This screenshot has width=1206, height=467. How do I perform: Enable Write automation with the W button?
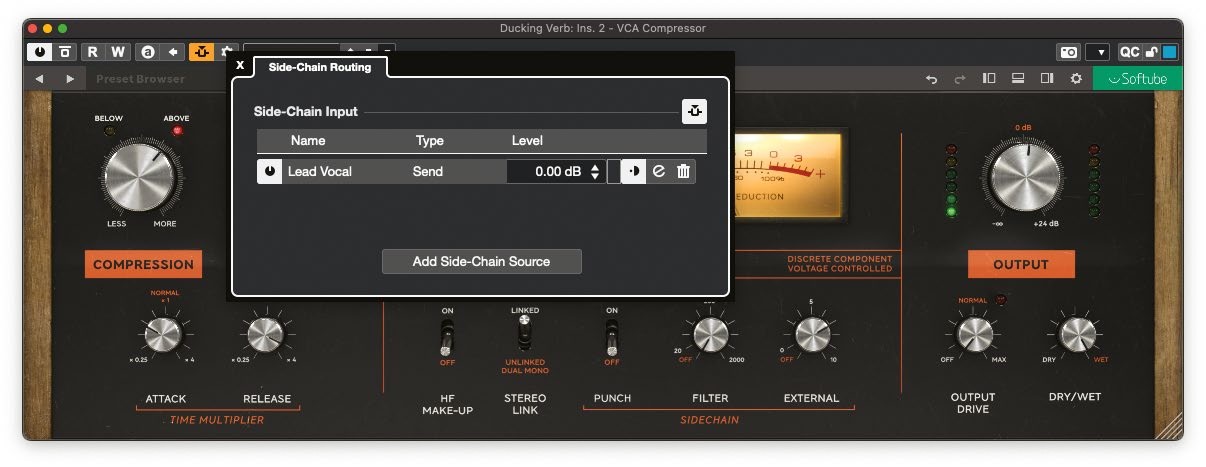118,52
